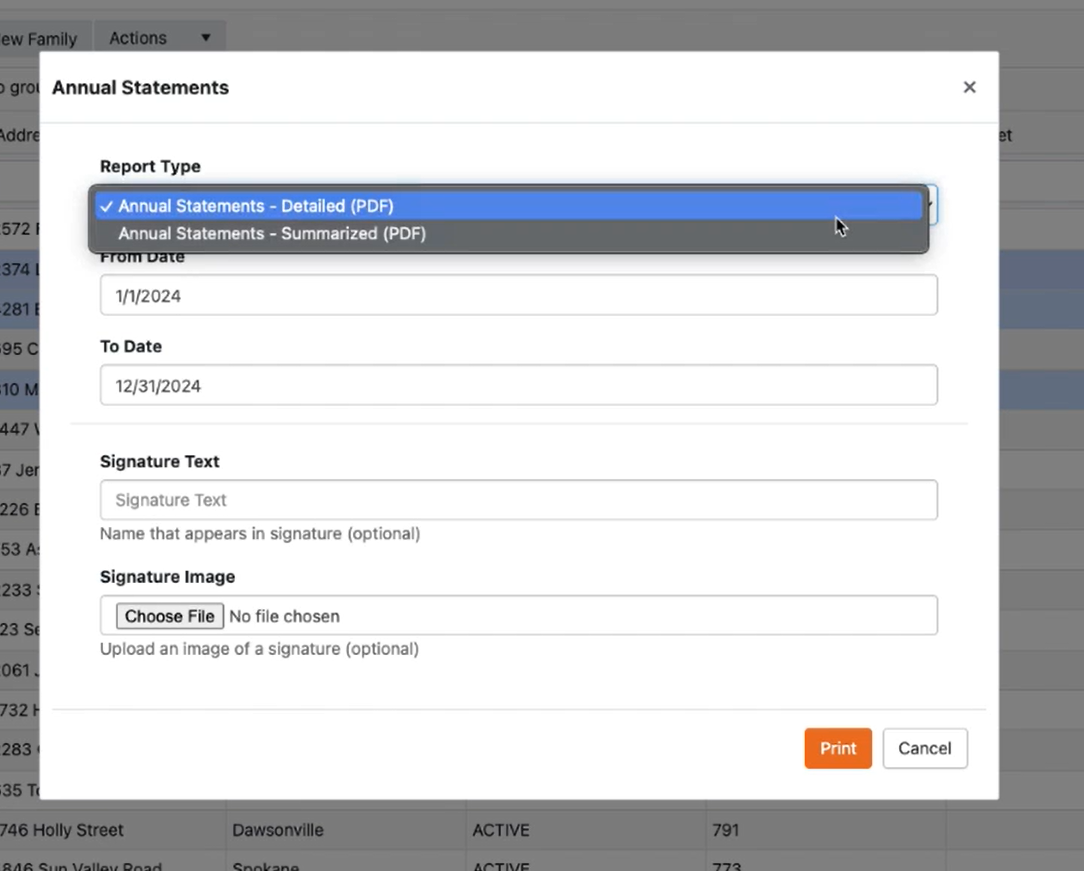Cancel the Annual Statements dialog

(925, 748)
